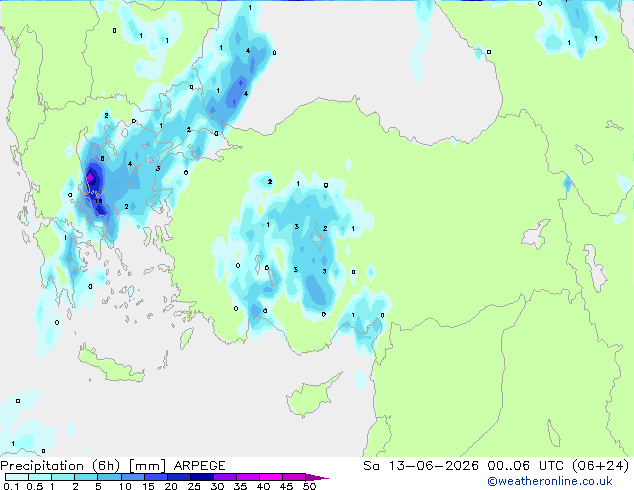The image size is (634, 490).
Task: Click the 1–2 mm legend swatch
Action: pos(63,477)
